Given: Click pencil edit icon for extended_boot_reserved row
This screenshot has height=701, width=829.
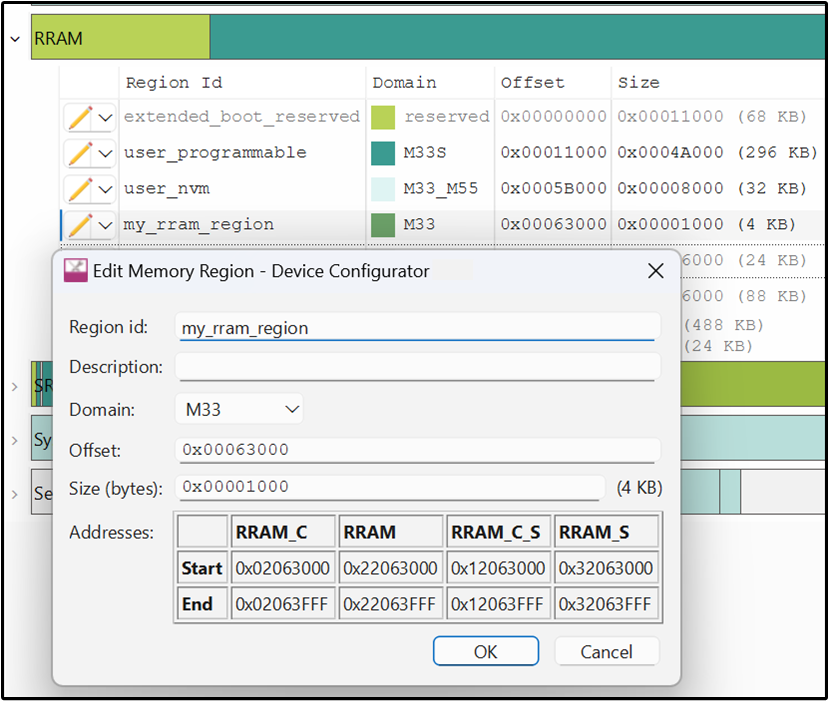Looking at the screenshot, I should pyautogui.click(x=80, y=117).
